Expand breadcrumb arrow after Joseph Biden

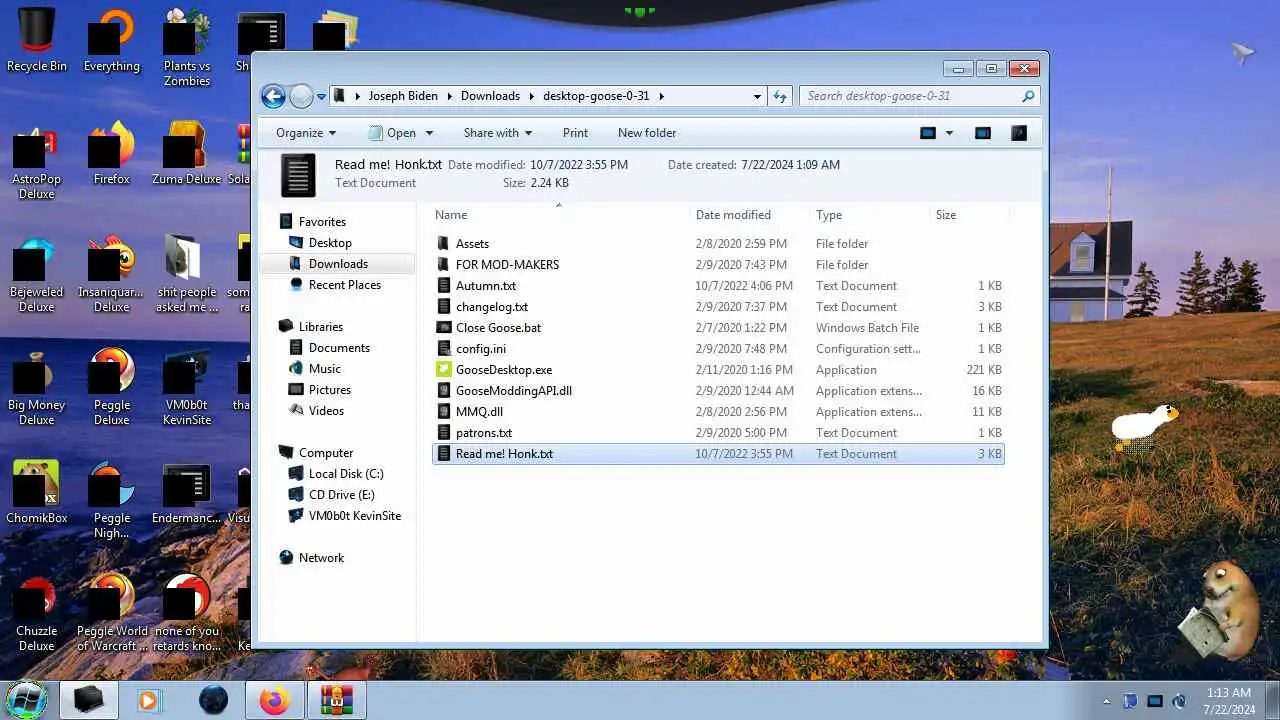point(450,96)
